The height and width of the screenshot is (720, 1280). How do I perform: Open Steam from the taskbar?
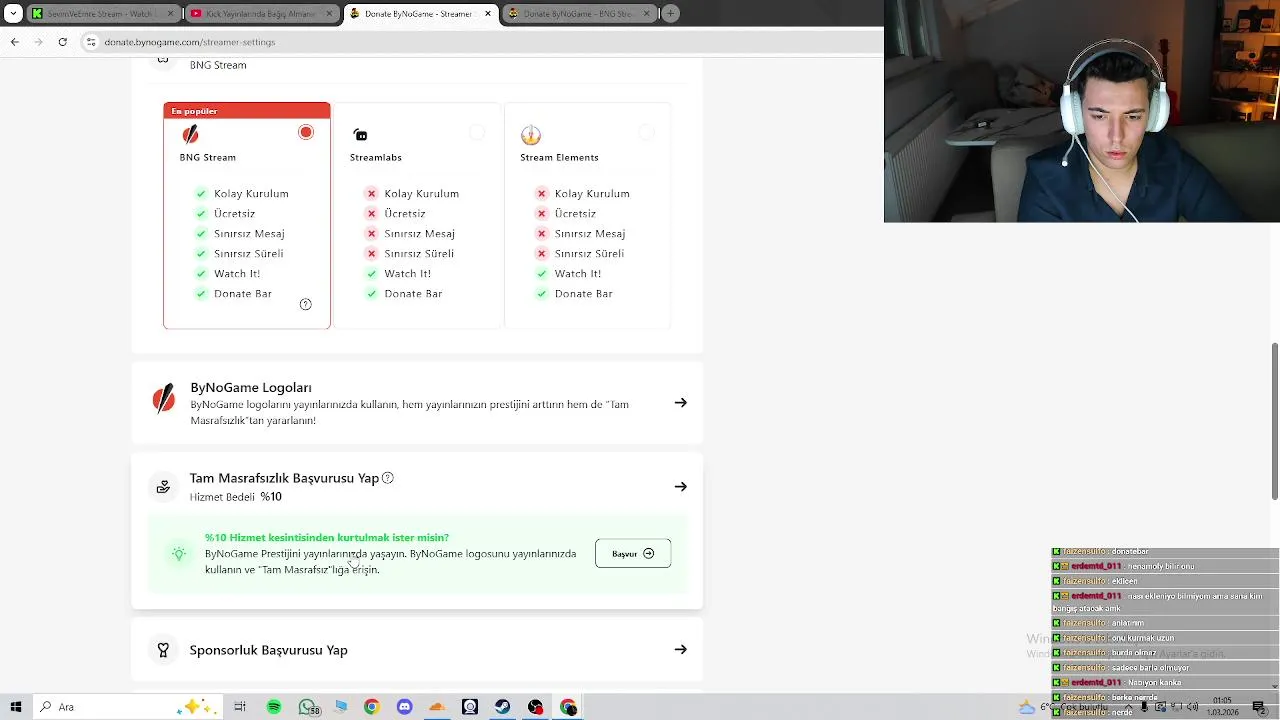(503, 707)
